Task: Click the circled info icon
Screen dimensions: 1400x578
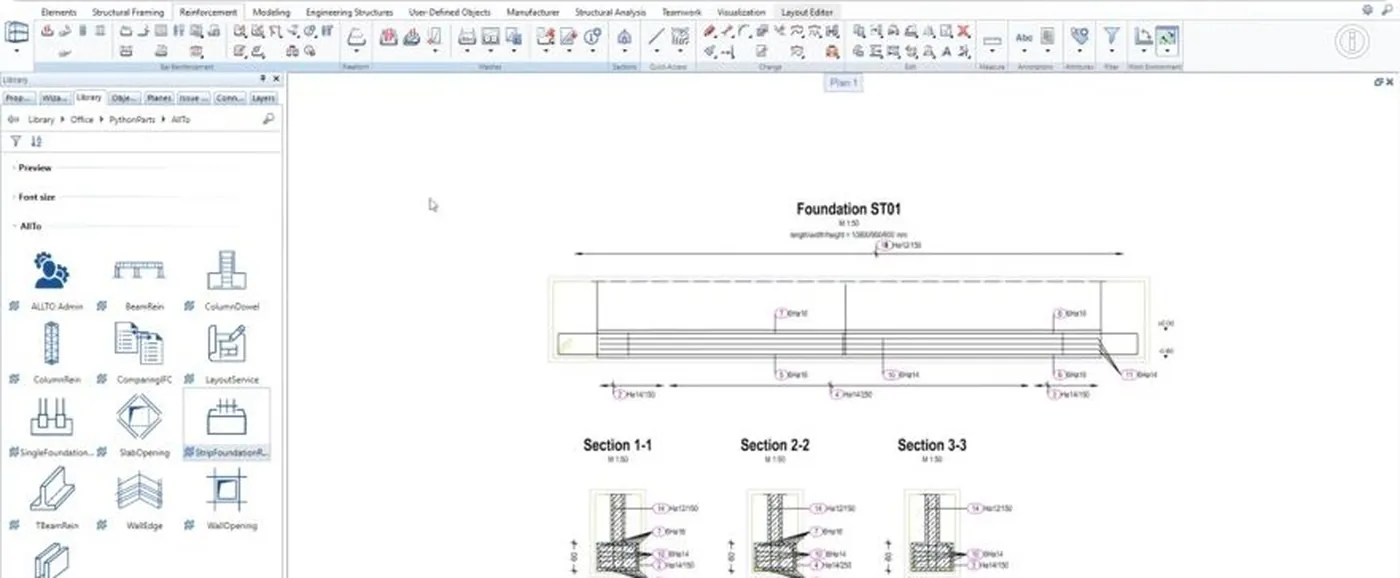Action: click(x=1352, y=42)
